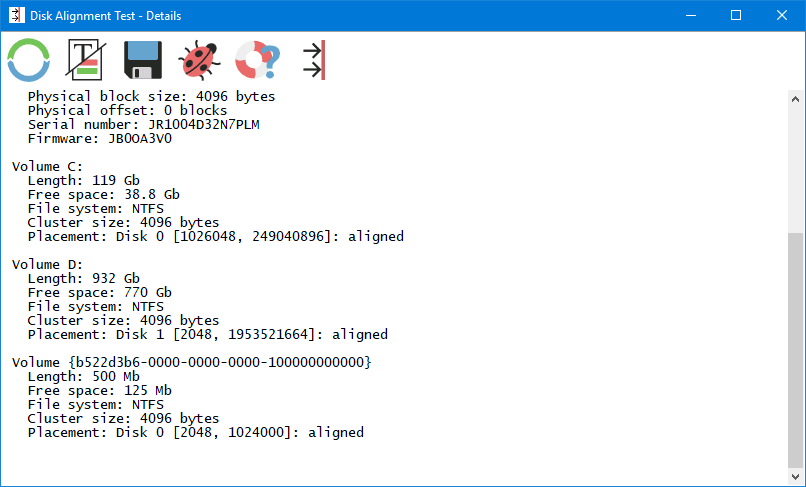
Task: Maximize the Disk Alignment Test window
Action: point(736,16)
